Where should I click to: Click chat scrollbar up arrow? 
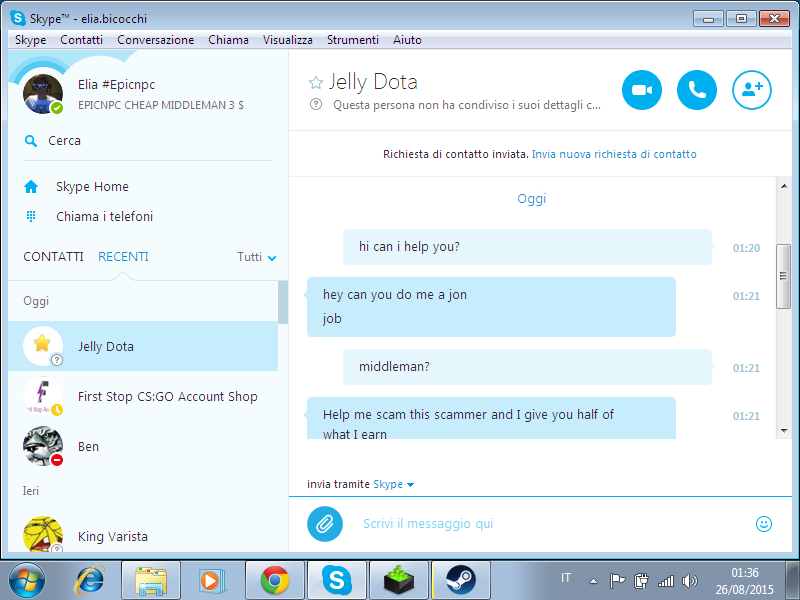click(784, 186)
